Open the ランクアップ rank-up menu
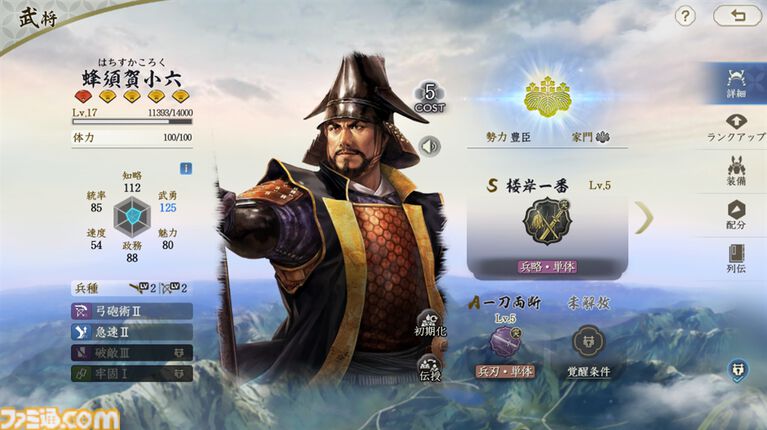The width and height of the screenshot is (767, 430). [736, 128]
